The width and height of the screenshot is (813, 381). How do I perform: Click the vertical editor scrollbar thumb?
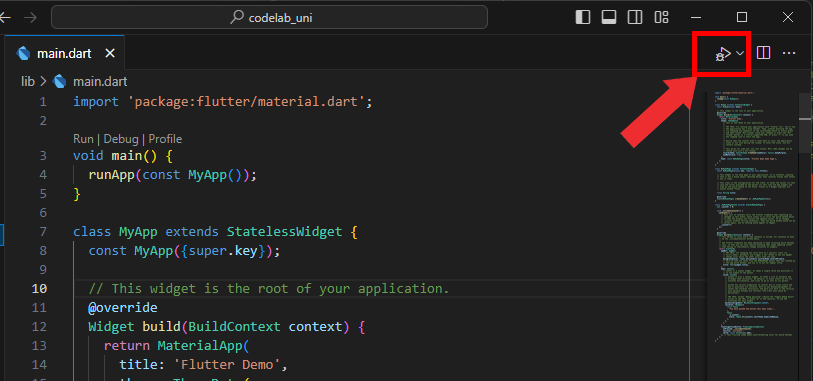click(806, 123)
